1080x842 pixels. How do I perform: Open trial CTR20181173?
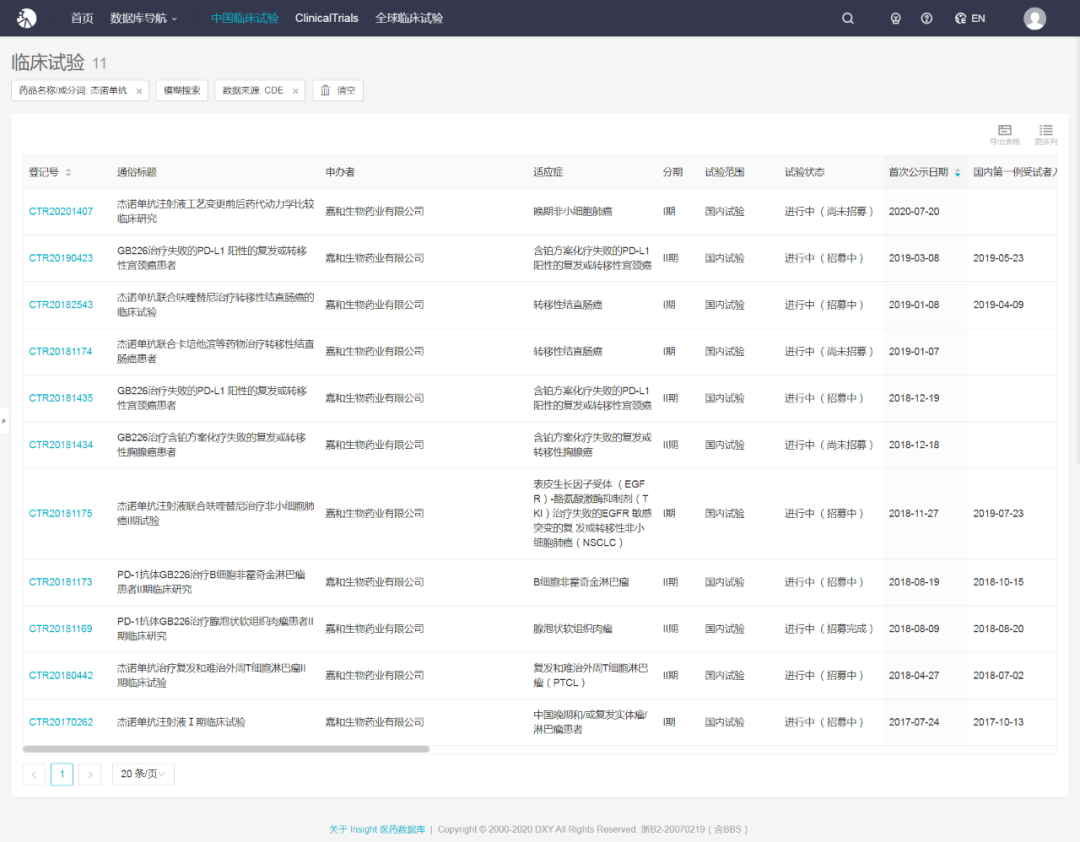[61, 582]
